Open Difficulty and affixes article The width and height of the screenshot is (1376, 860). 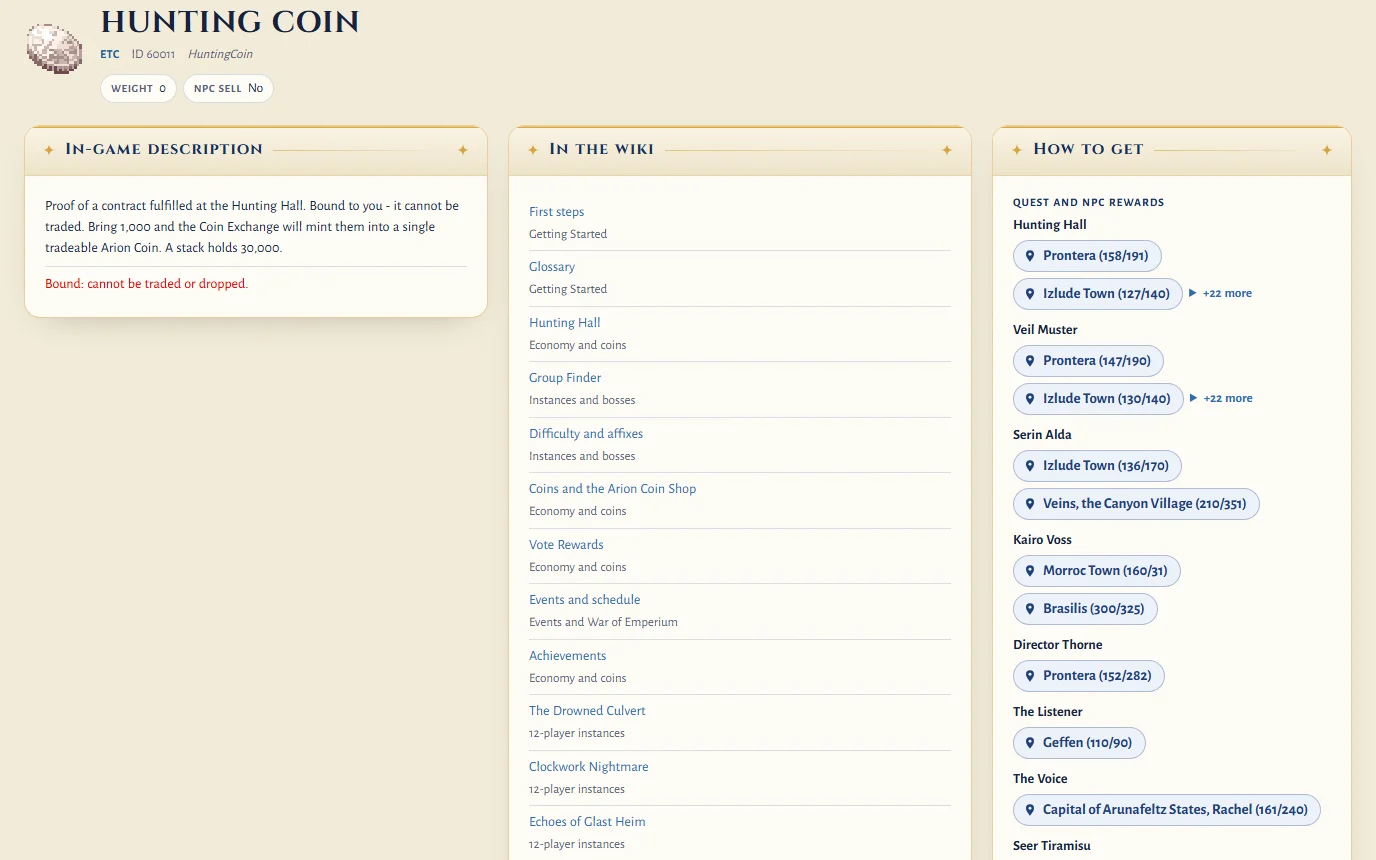[x=586, y=434]
